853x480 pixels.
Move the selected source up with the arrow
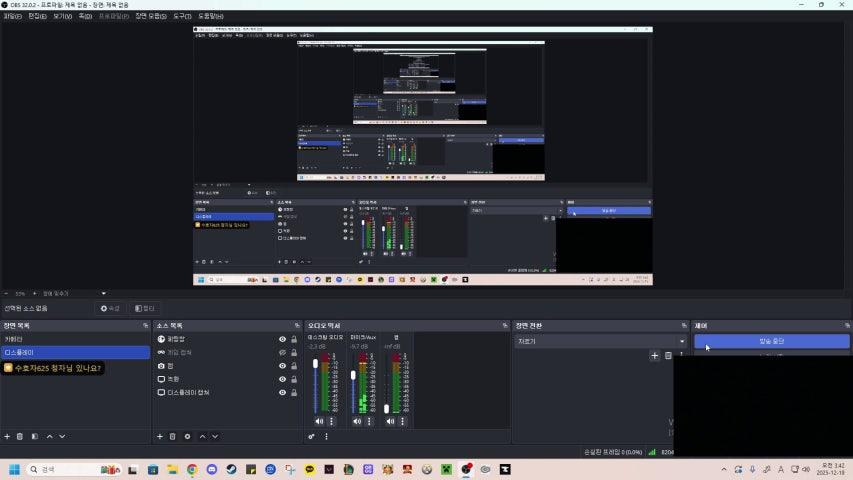202,436
